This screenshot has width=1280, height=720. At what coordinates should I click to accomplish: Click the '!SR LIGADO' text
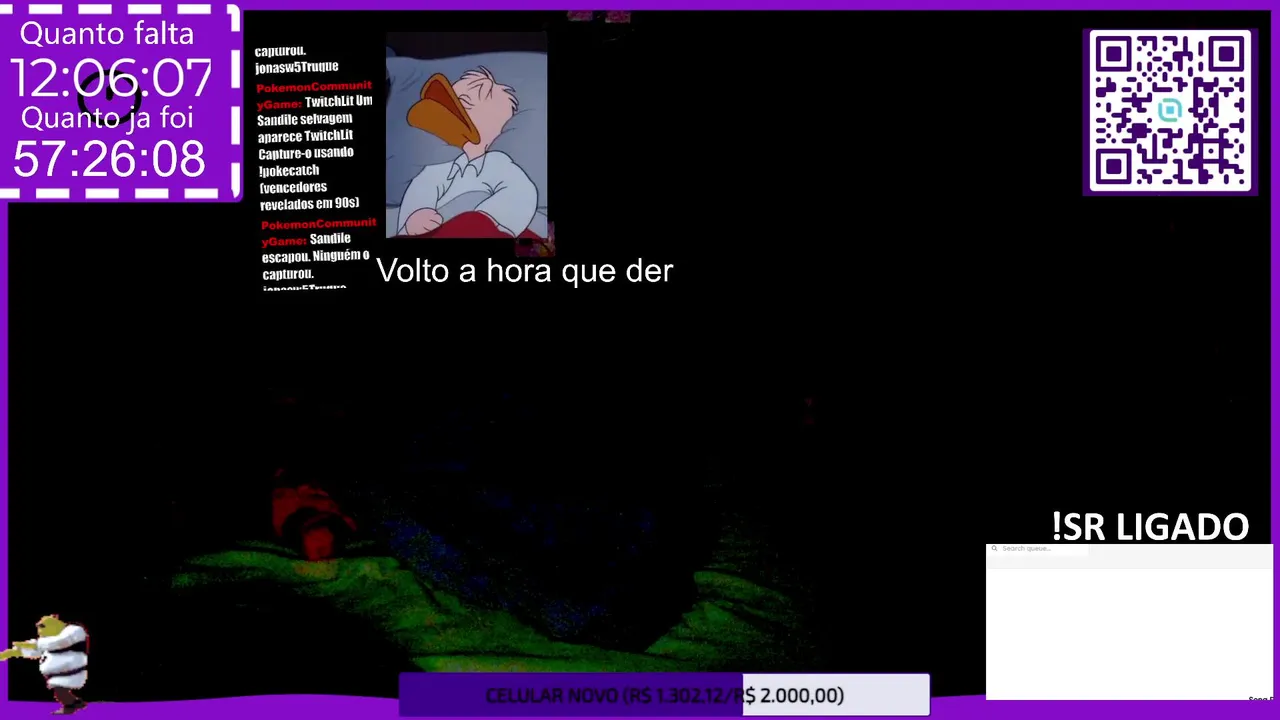point(1150,526)
